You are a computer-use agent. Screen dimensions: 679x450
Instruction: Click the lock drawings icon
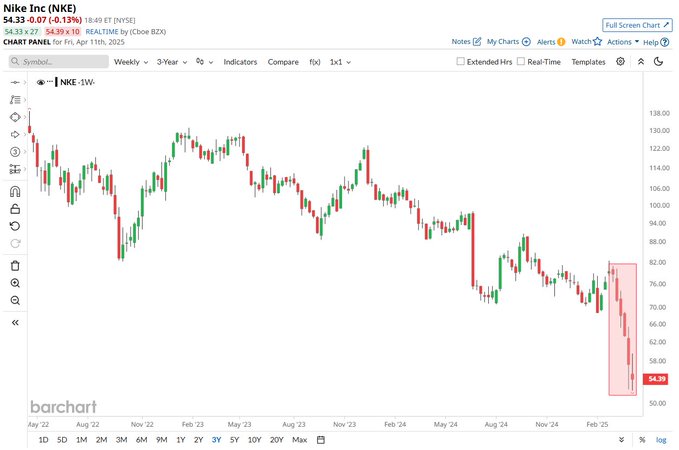15,209
